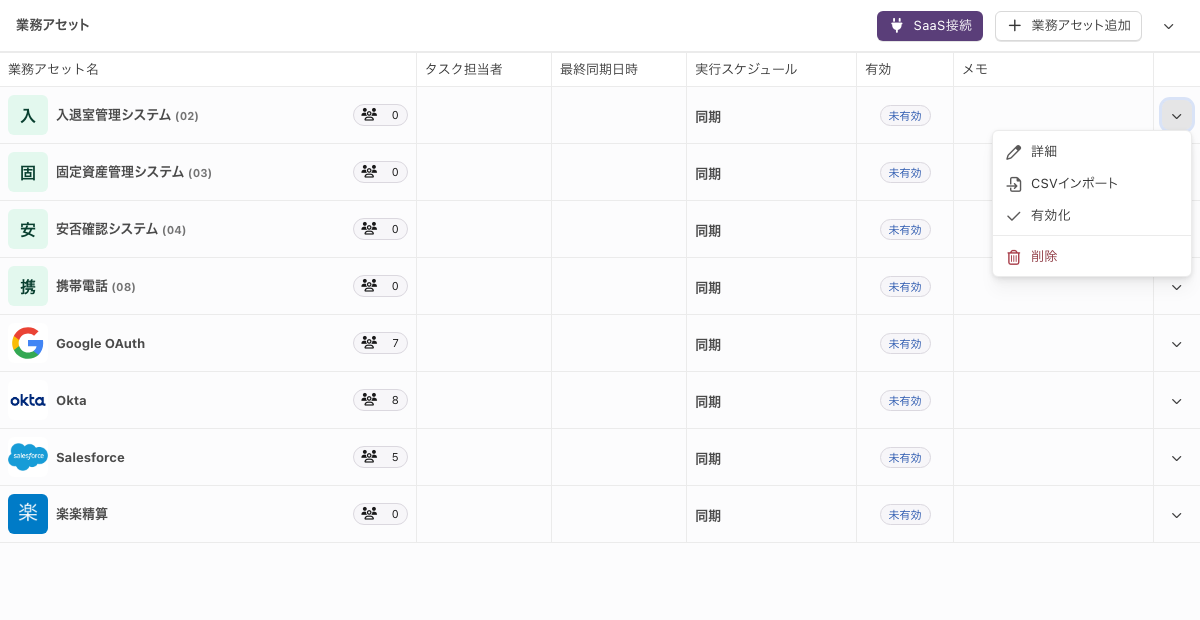This screenshot has width=1200, height=620.
Task: Click the 5 users badge for Salesforce
Action: point(380,457)
